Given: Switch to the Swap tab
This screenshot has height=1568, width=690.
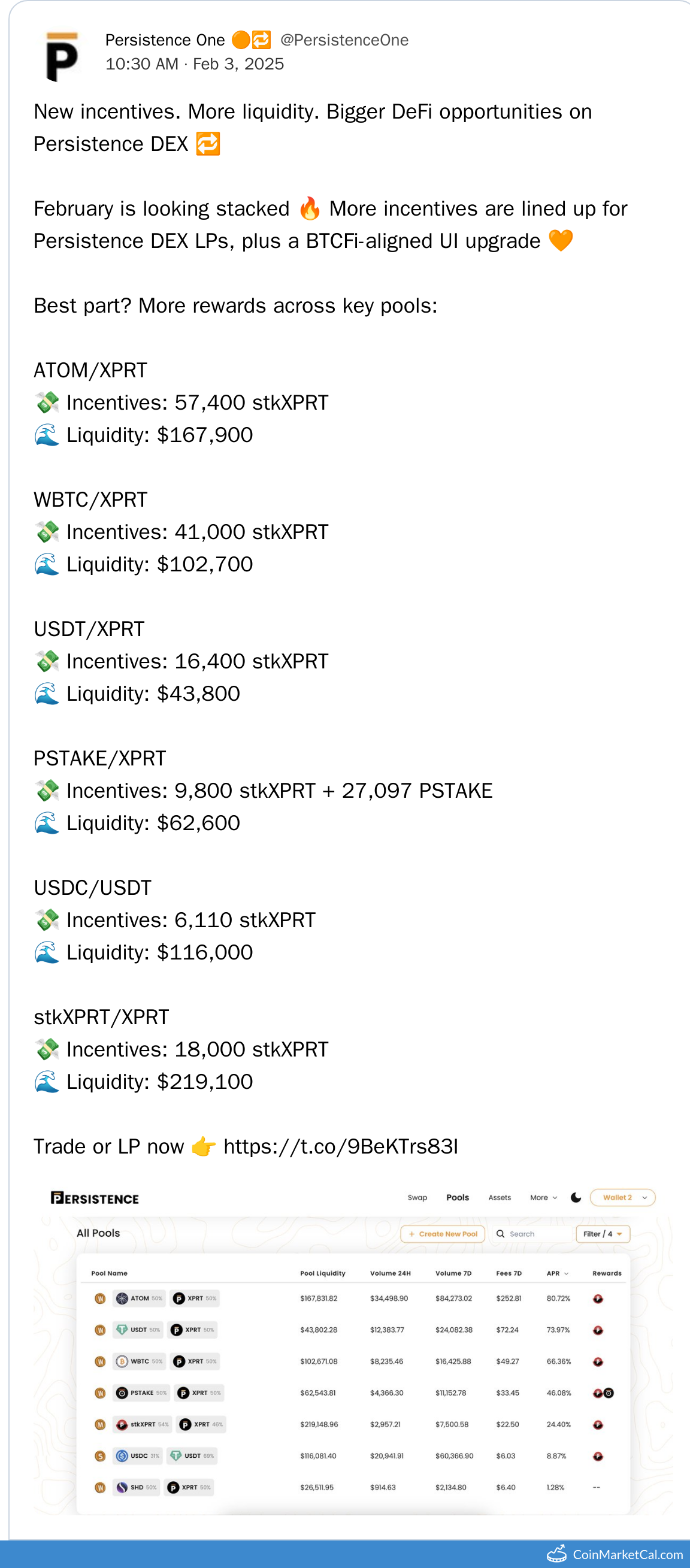Looking at the screenshot, I should click(417, 1197).
